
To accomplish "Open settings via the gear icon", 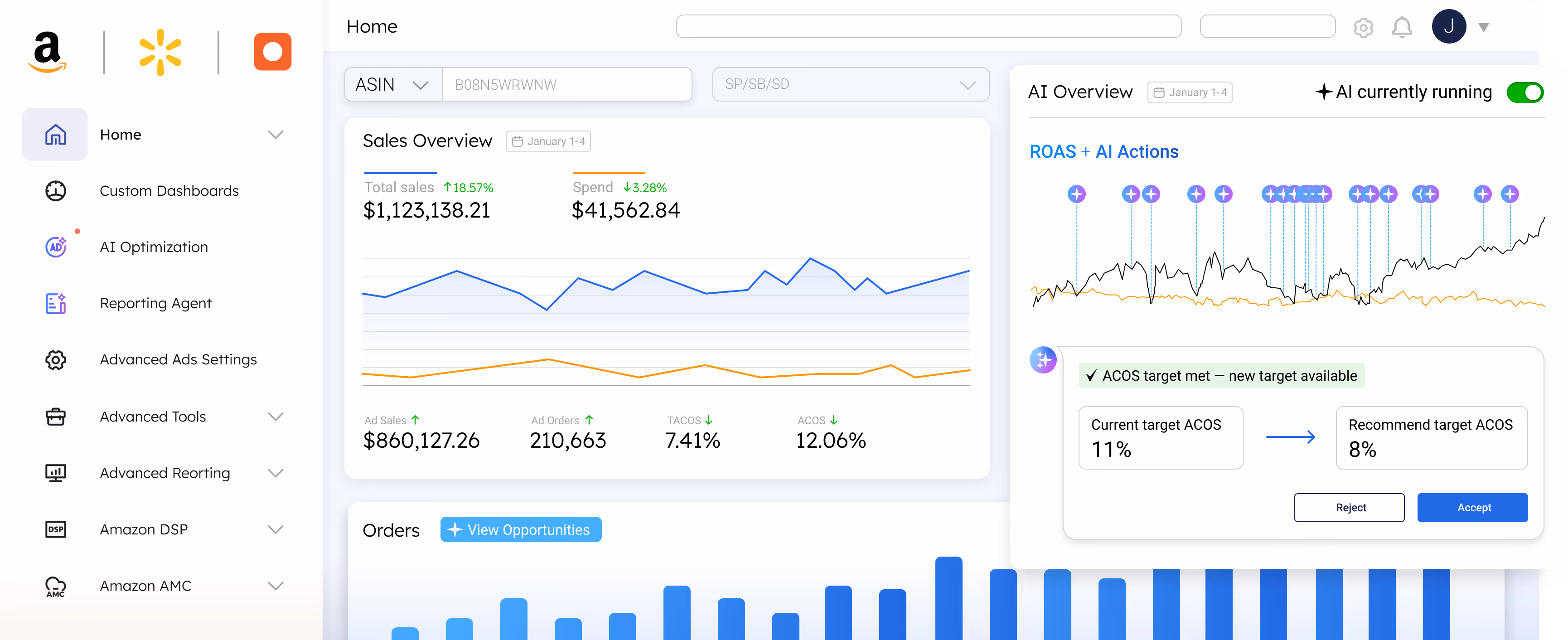I will (x=1363, y=27).
